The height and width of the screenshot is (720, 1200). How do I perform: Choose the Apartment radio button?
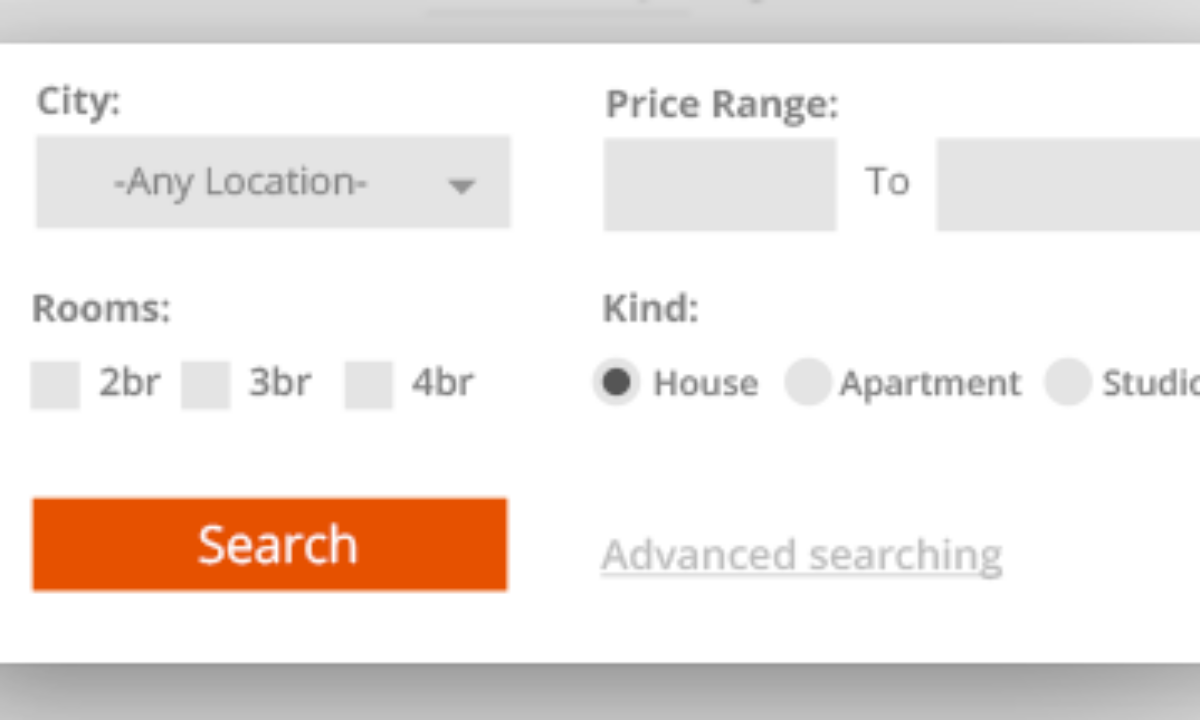pyautogui.click(x=807, y=382)
